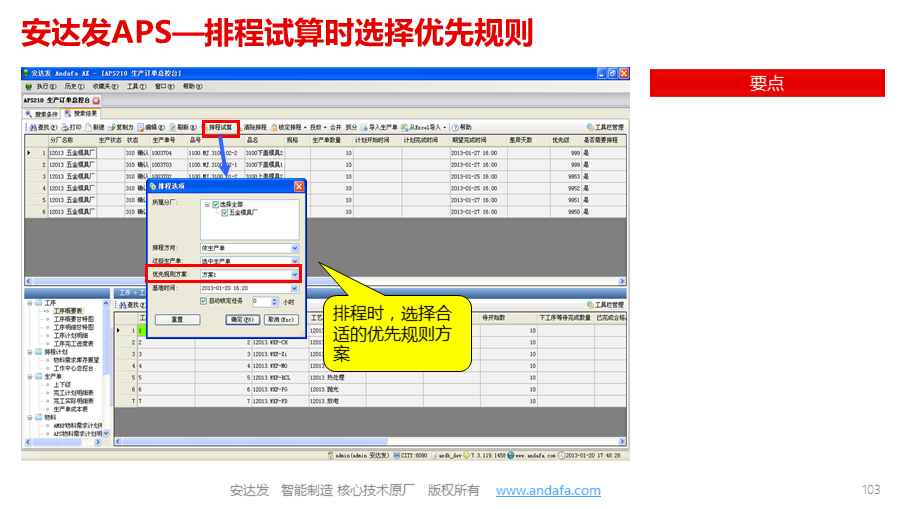Click the hours stepper beside 自动锁定任务
Image resolution: width=907 pixels, height=509 pixels.
(275, 302)
